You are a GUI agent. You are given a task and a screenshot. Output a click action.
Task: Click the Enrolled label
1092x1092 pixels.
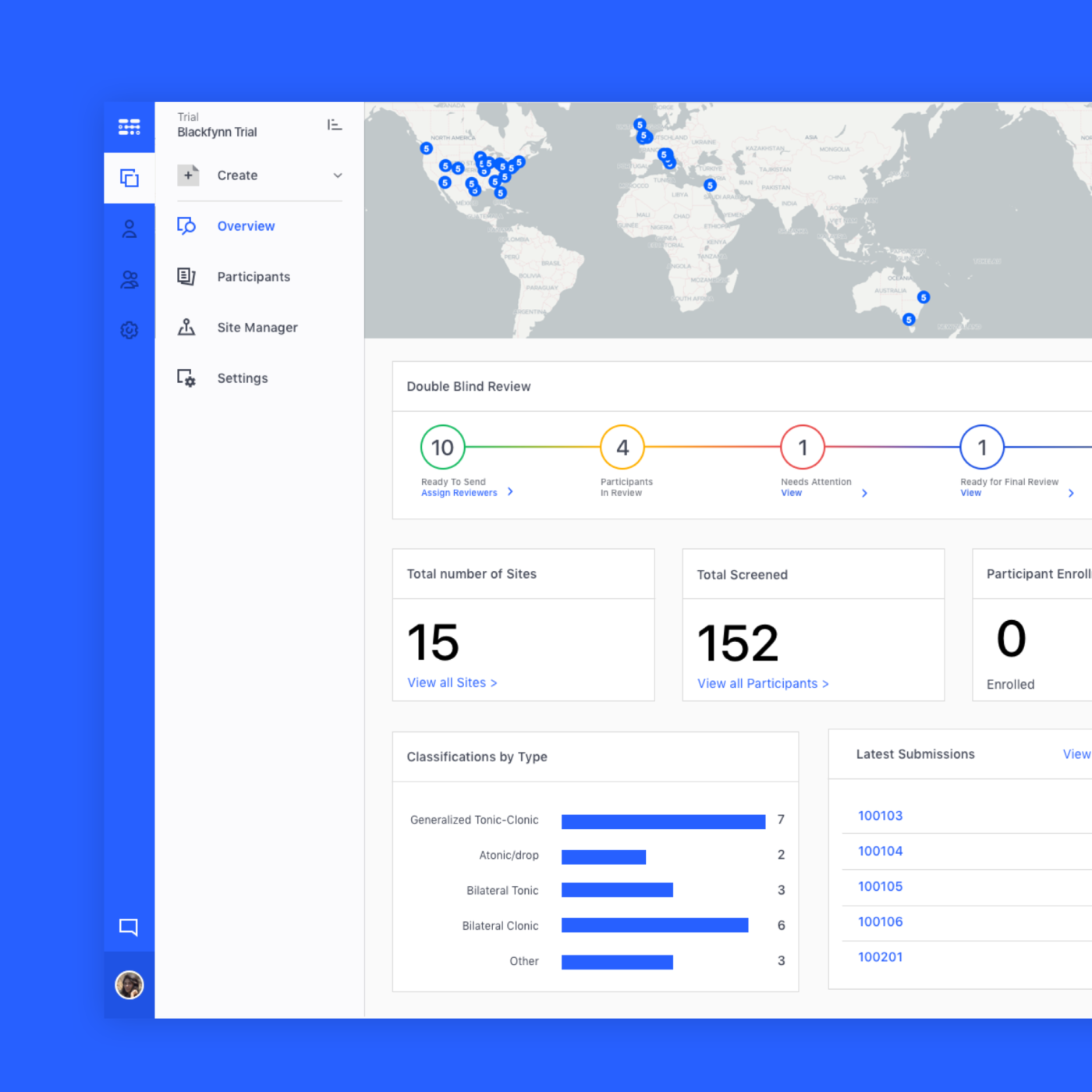(1010, 684)
